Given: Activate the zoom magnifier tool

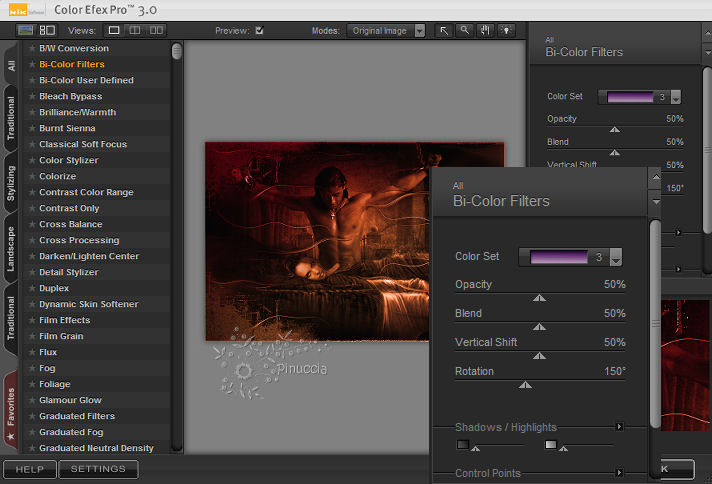Looking at the screenshot, I should coord(465,30).
